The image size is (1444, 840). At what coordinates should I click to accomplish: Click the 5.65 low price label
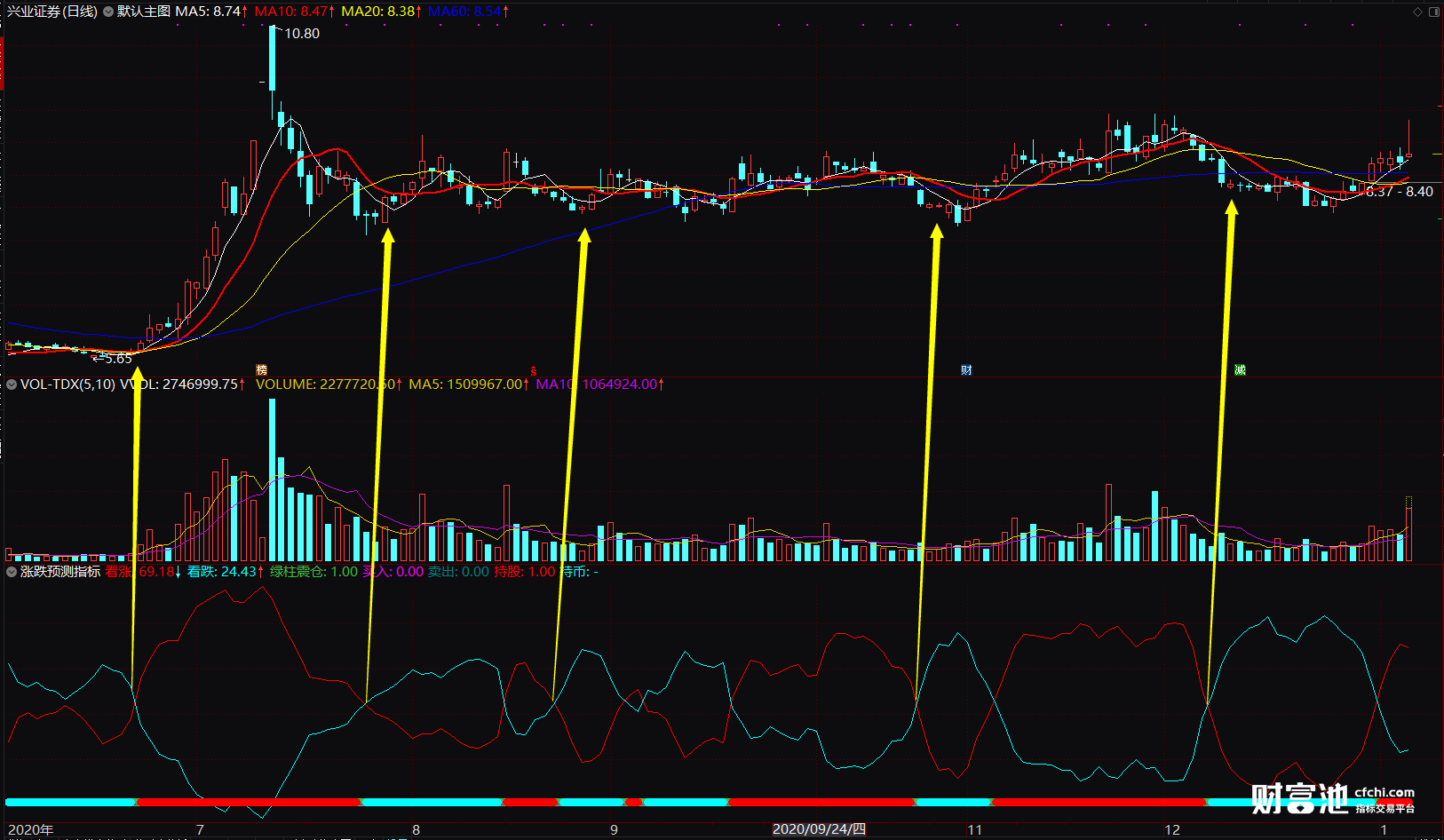pyautogui.click(x=117, y=359)
